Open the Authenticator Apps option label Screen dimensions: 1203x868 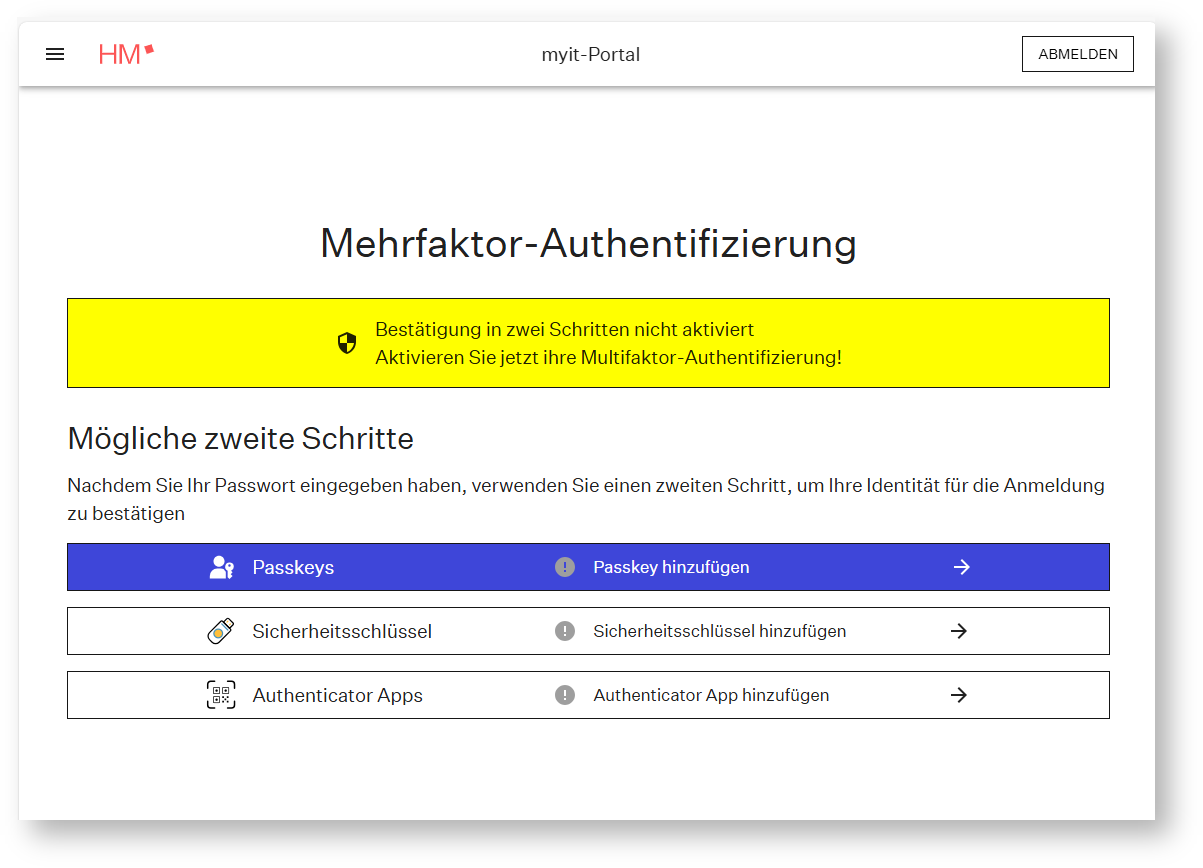337,695
